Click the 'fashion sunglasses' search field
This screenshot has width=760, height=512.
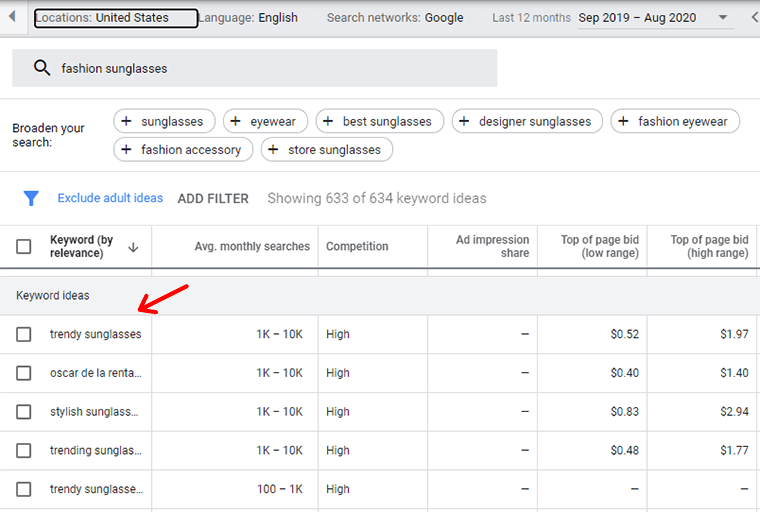tap(254, 68)
